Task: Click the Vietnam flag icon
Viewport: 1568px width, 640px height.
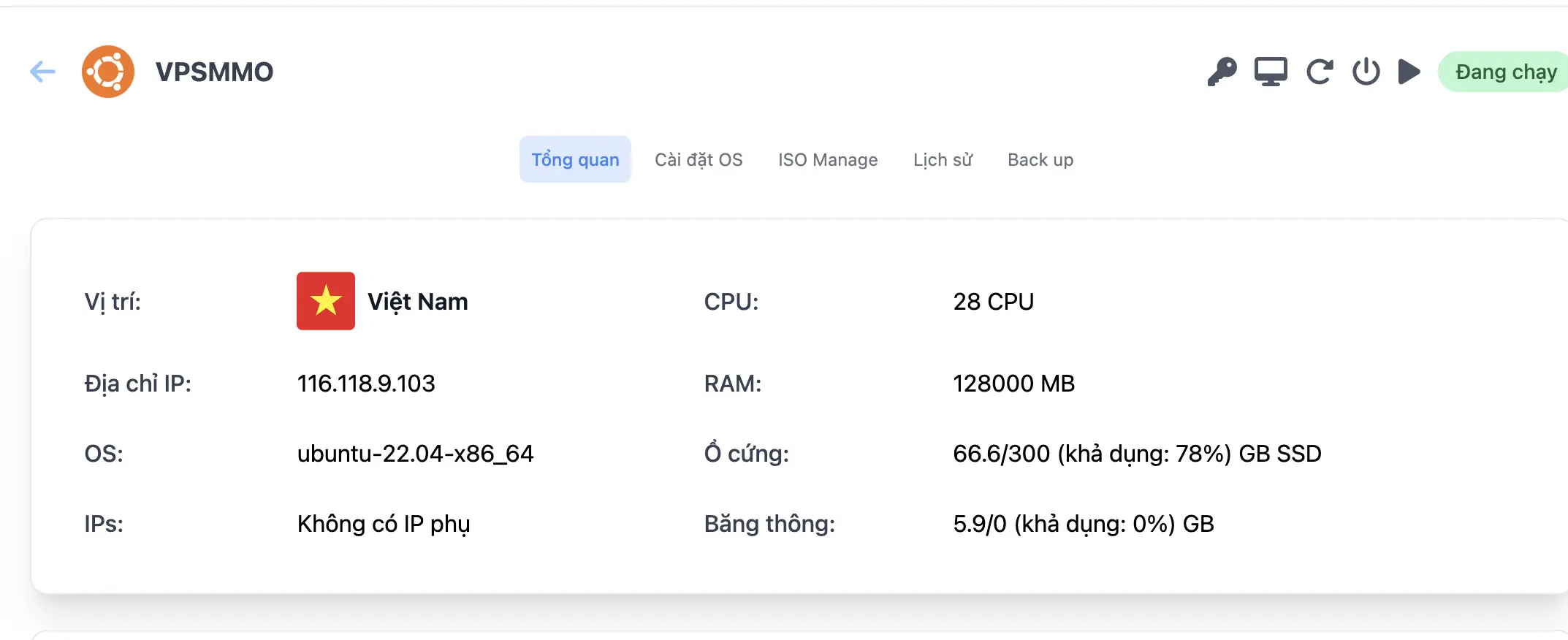Action: coord(326,301)
